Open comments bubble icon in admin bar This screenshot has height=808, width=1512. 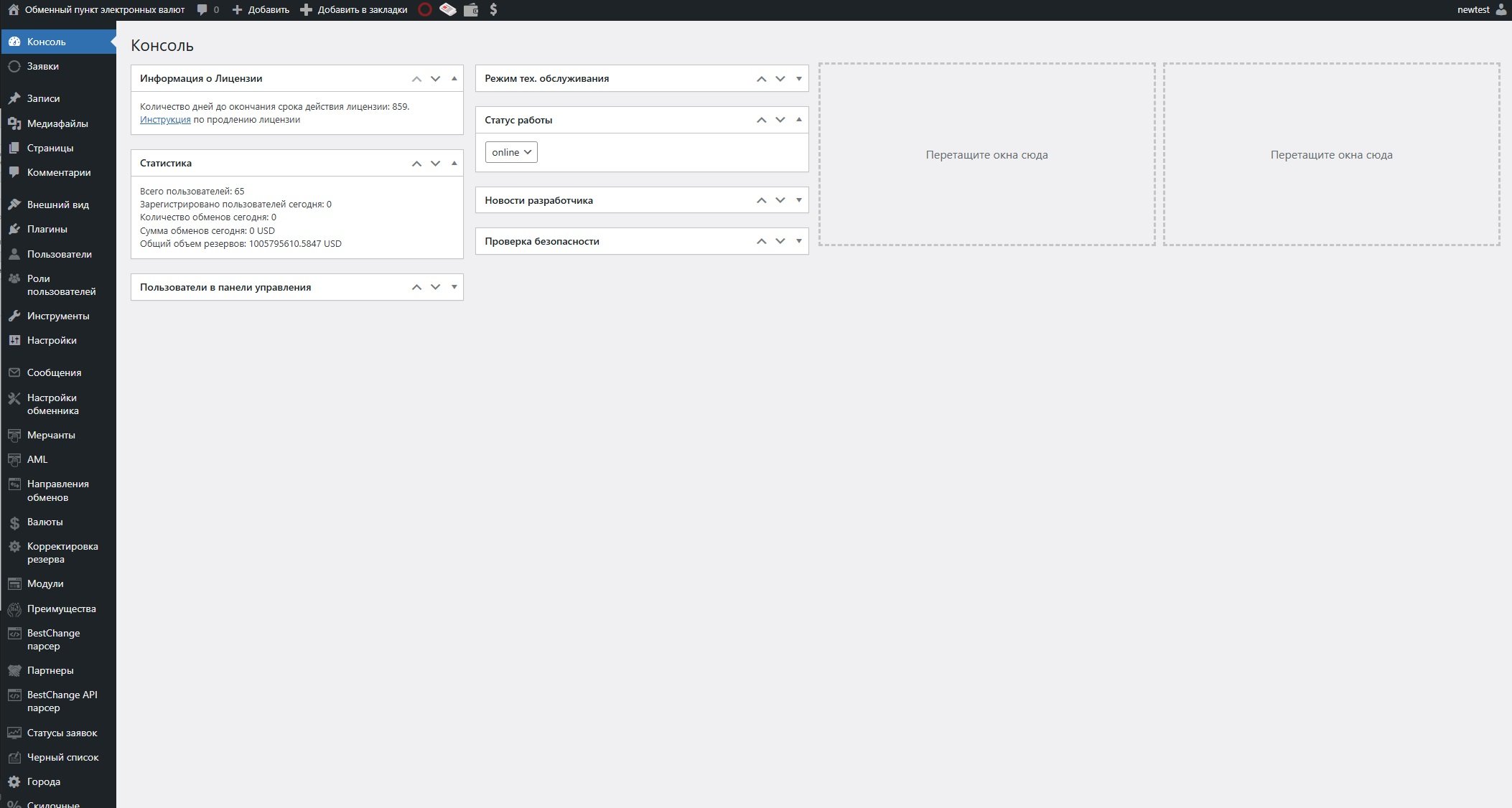(x=202, y=10)
